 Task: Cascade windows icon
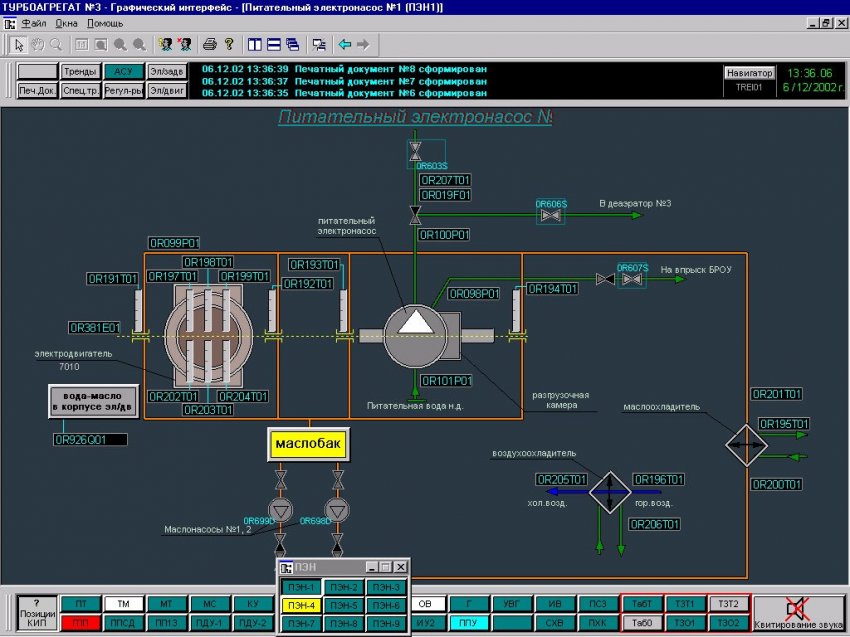point(293,44)
